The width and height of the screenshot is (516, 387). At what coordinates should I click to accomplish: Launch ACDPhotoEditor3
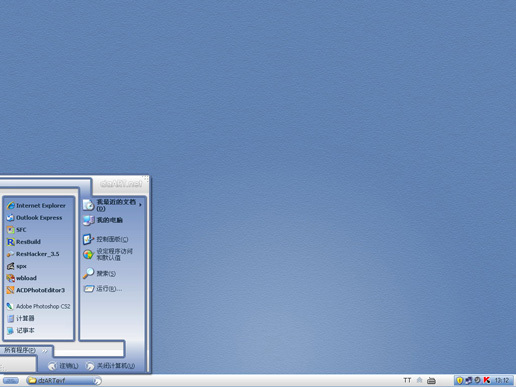coord(36,290)
